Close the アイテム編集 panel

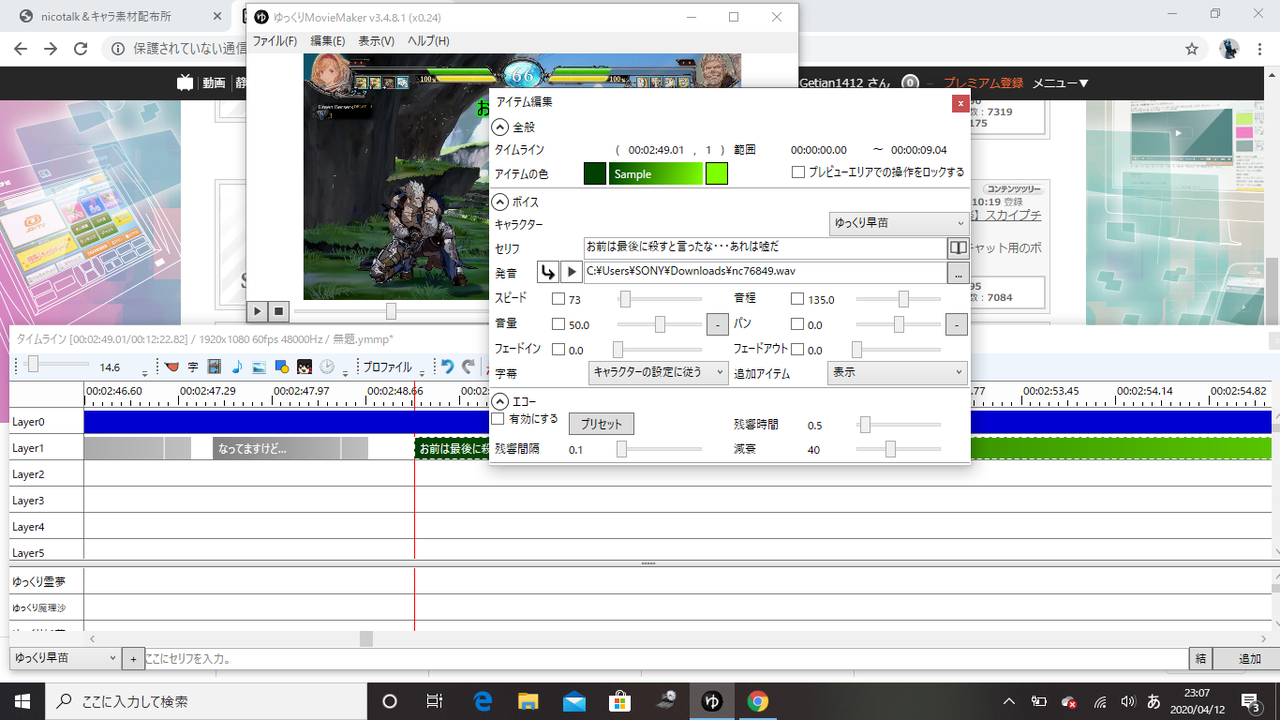(960, 102)
